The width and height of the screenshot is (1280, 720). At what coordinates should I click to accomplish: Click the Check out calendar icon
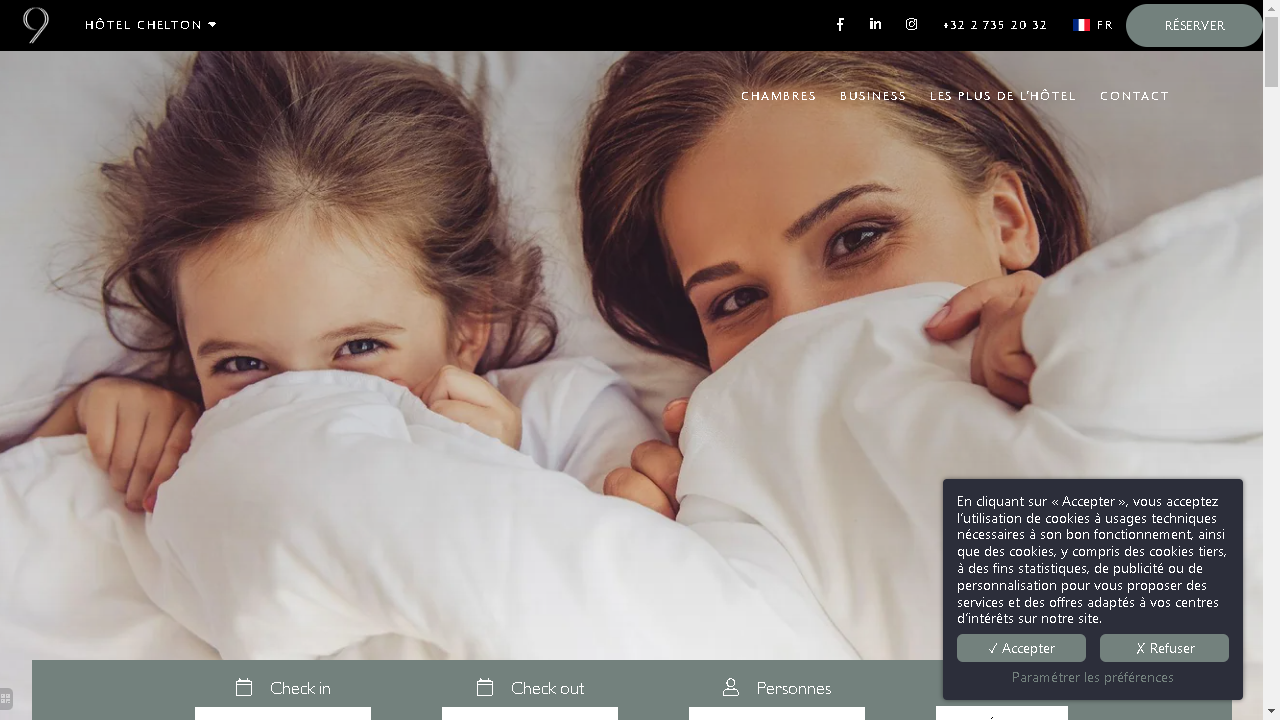point(485,687)
